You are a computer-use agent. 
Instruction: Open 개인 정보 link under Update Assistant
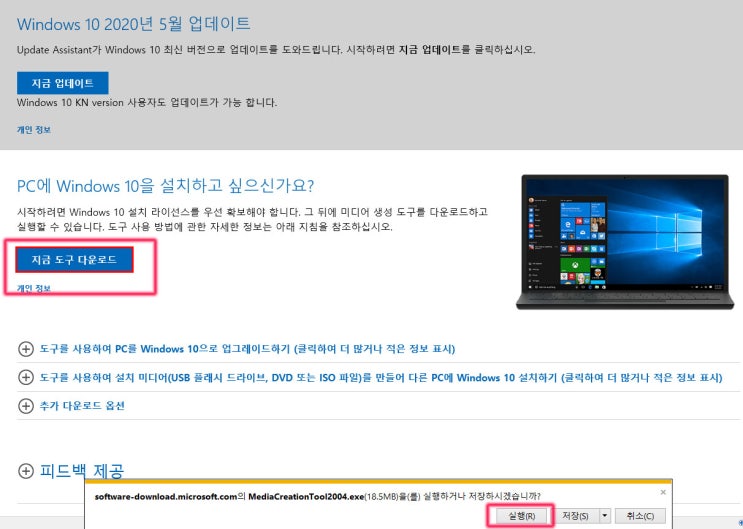[34, 129]
